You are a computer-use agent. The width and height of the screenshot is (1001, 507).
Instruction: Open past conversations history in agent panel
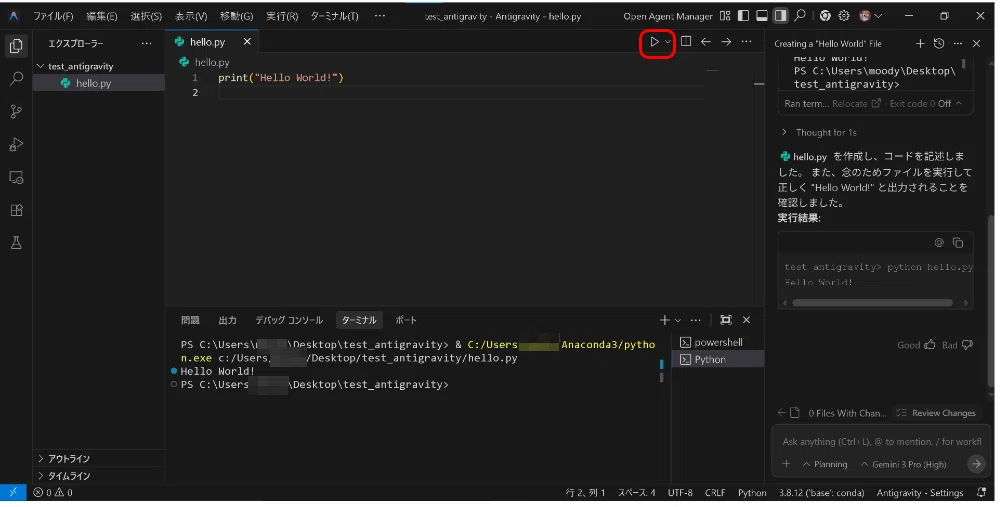click(938, 43)
